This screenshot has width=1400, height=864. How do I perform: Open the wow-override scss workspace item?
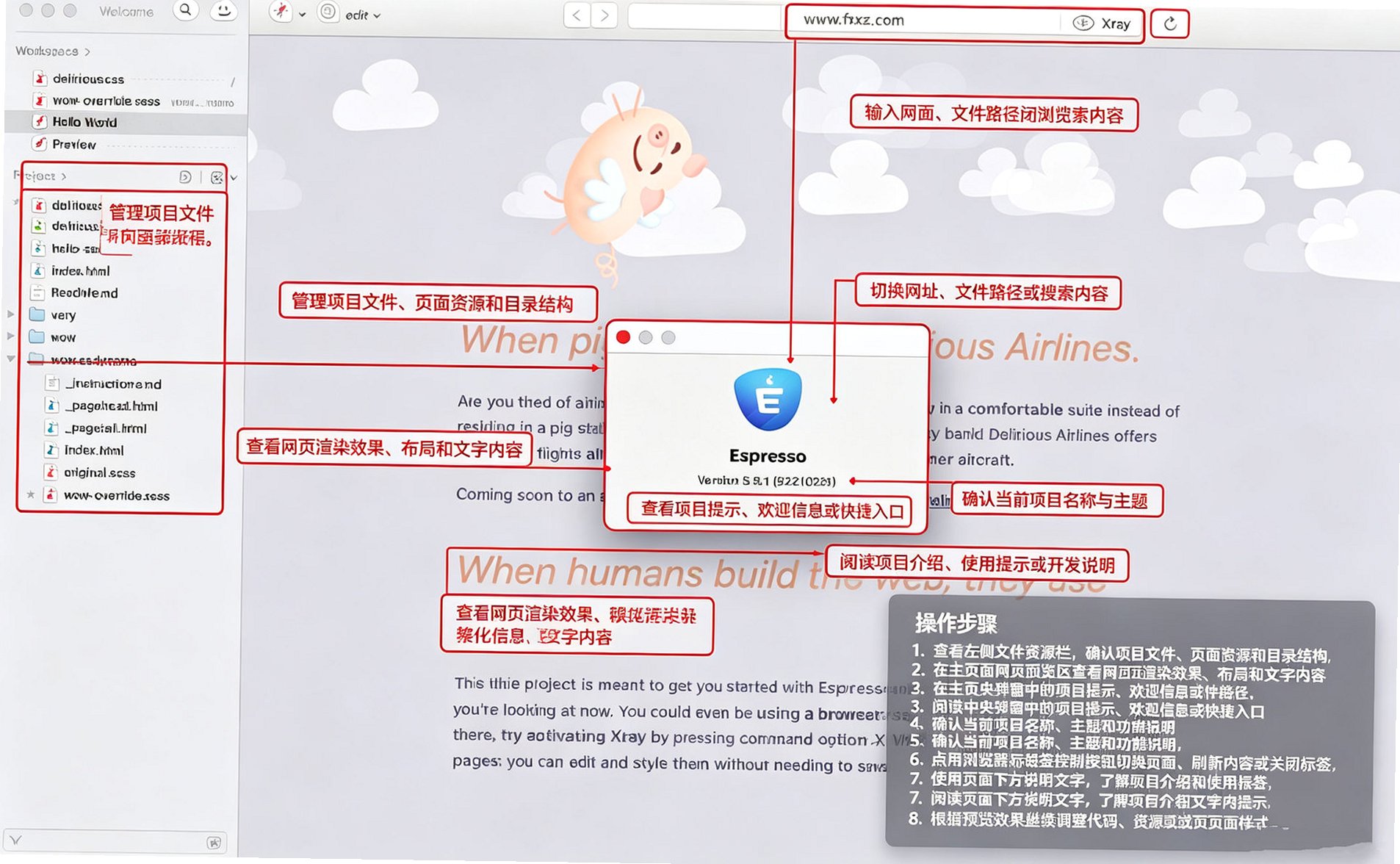[x=106, y=101]
